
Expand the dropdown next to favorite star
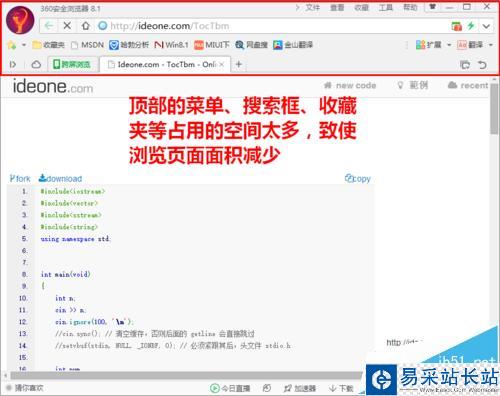pyautogui.click(x=24, y=45)
